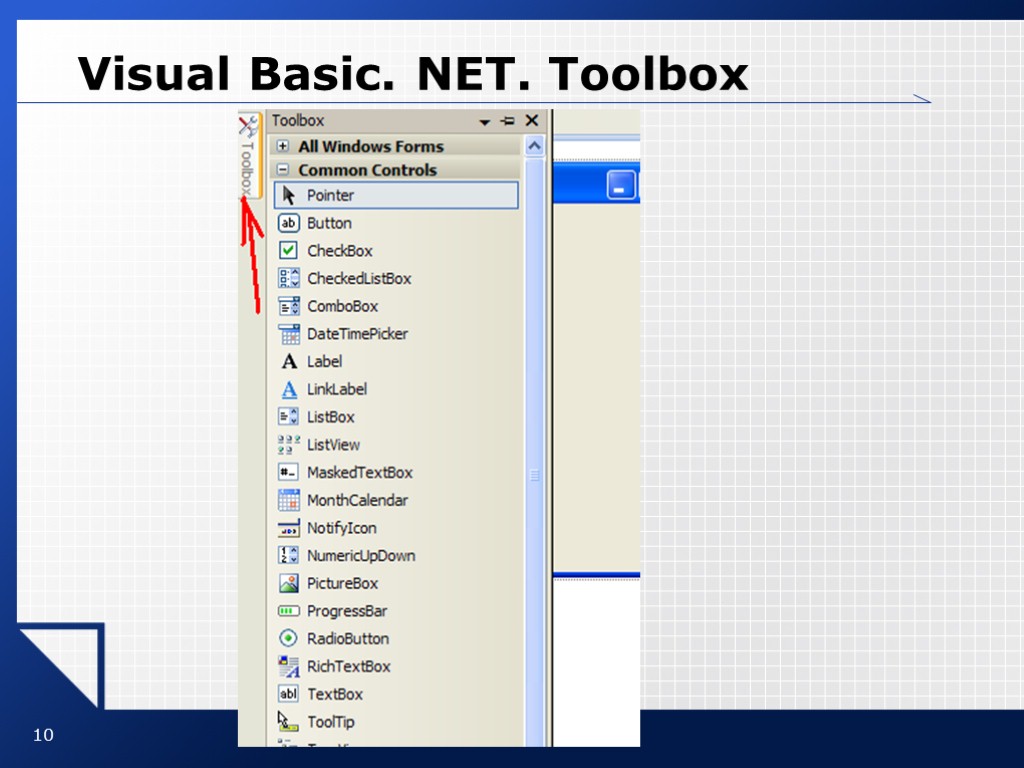Select the 'RadioButton' text entry
Image resolution: width=1024 pixels, height=768 pixels.
[x=348, y=639]
